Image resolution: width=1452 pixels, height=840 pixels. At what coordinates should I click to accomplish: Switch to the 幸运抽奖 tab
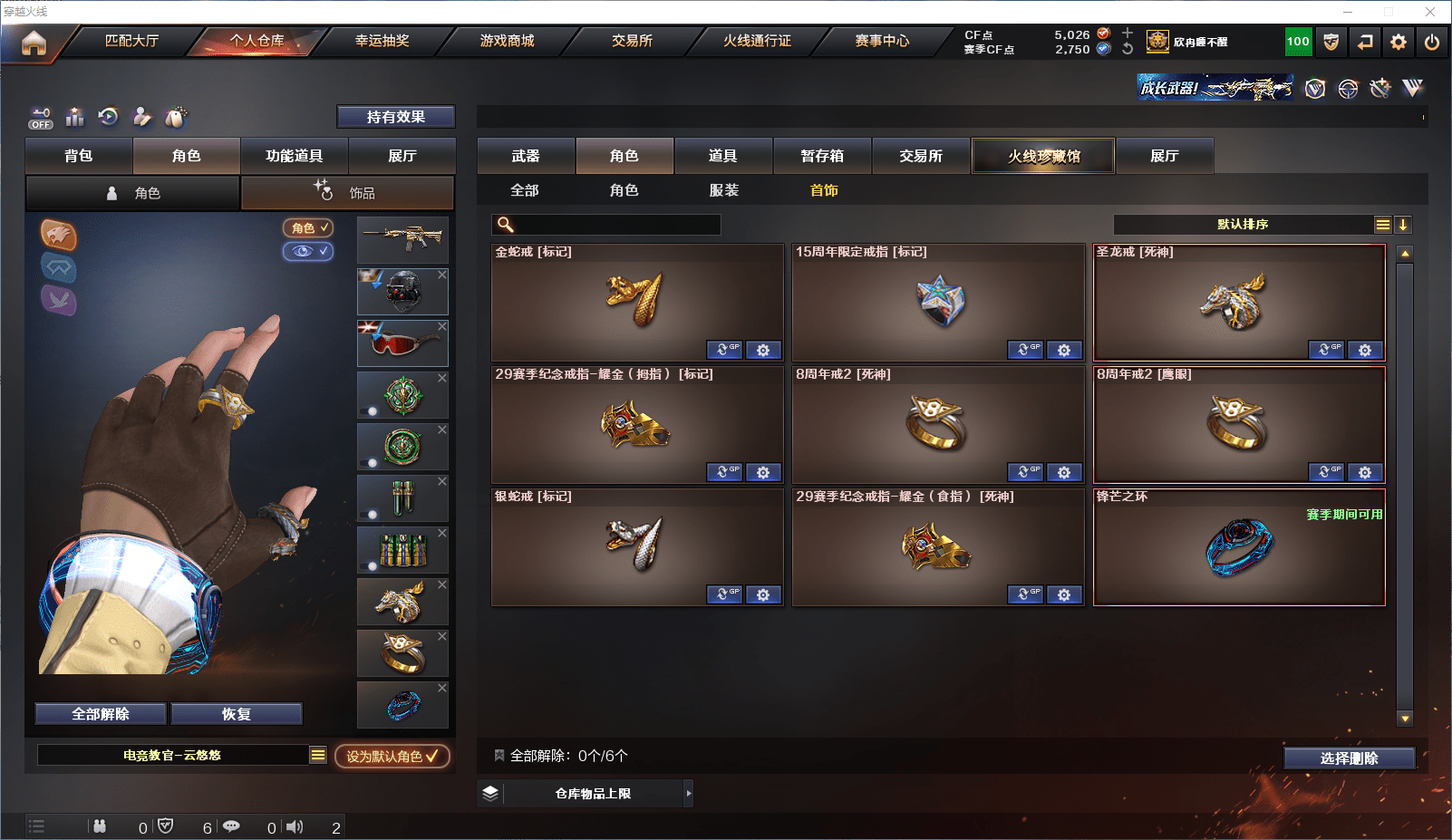point(382,41)
